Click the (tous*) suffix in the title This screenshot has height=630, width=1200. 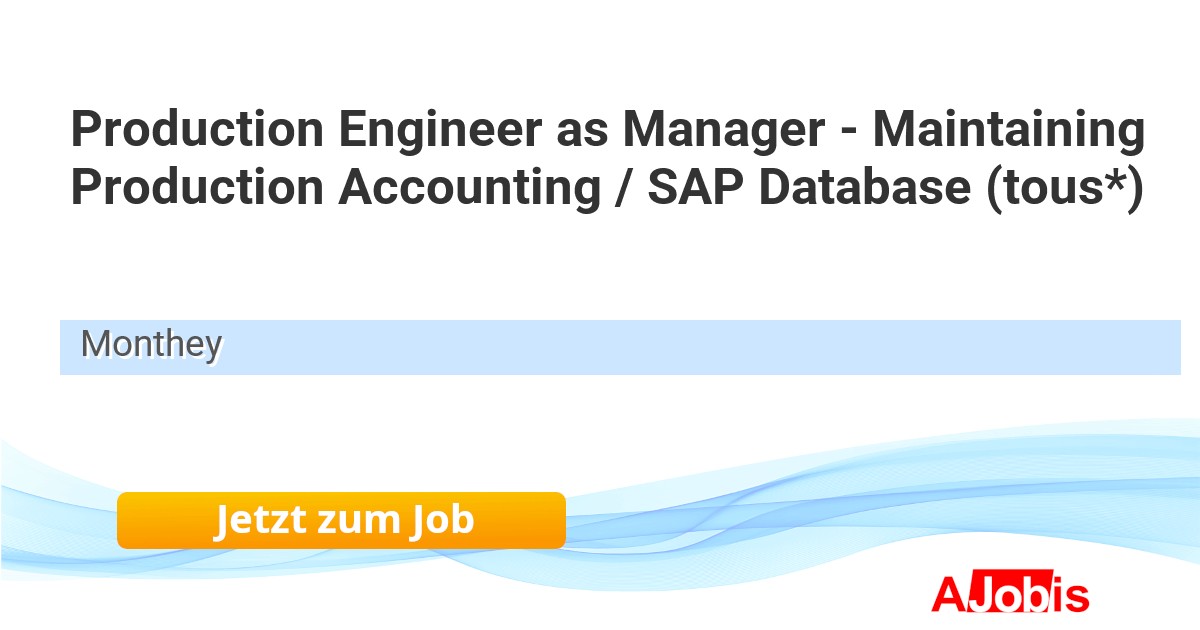(x=1064, y=187)
